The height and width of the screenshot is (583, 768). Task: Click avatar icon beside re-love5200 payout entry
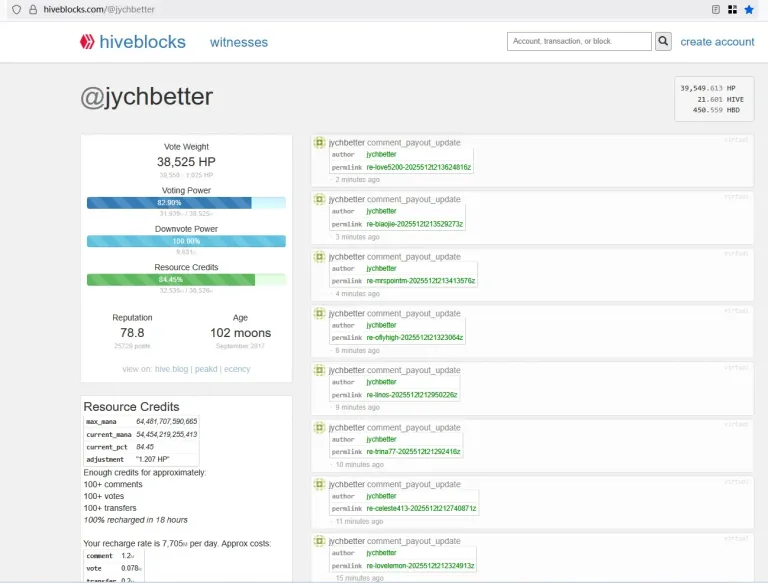pyautogui.click(x=319, y=143)
